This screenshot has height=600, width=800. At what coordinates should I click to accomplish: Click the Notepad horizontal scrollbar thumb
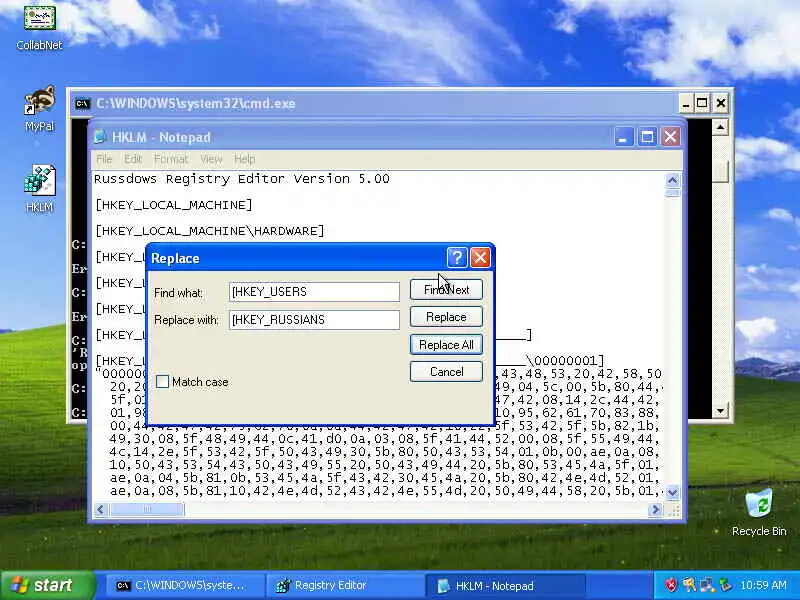click(147, 509)
